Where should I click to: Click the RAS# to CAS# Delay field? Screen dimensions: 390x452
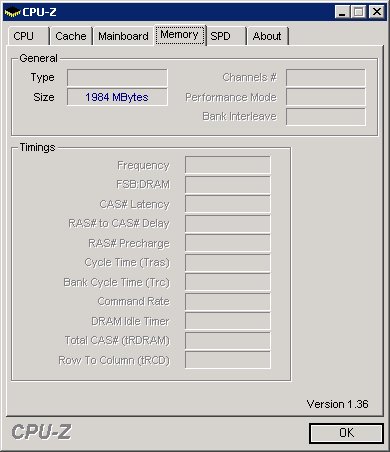(x=228, y=224)
